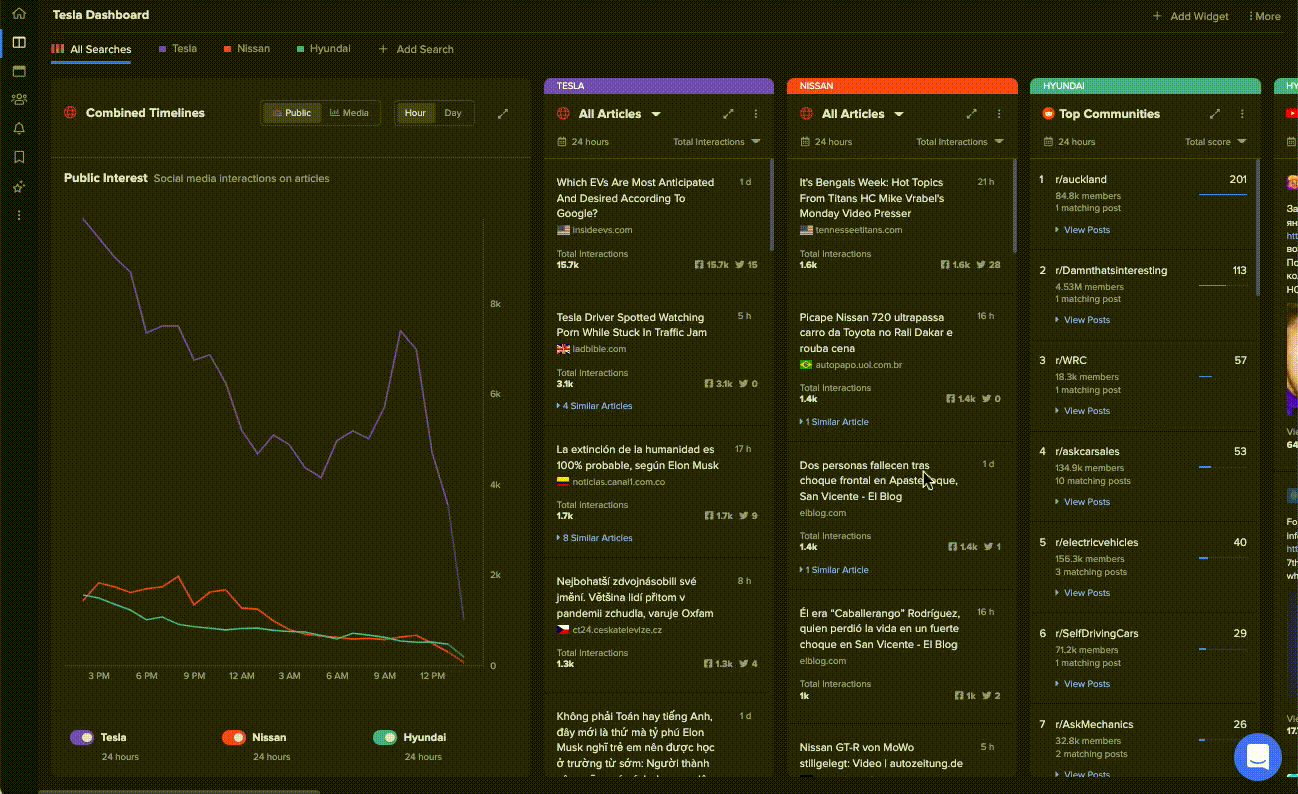Expand the Nissan All Articles widget

point(971,114)
